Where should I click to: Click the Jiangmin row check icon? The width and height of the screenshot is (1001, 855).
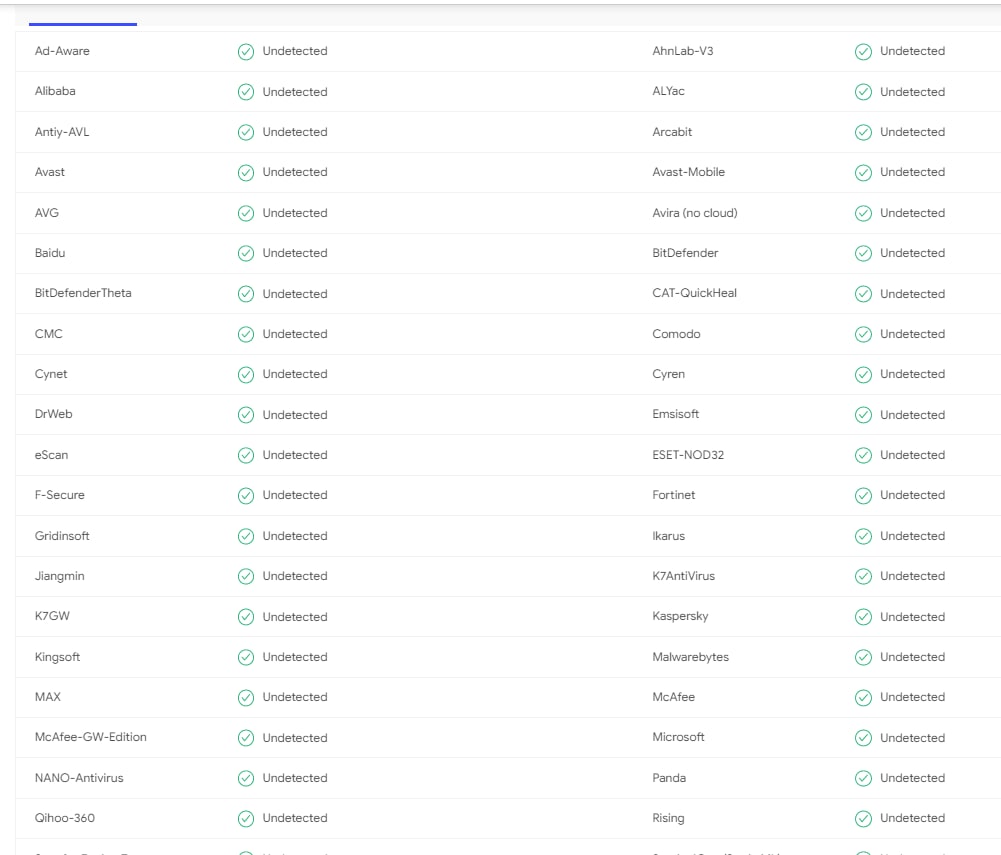pos(246,577)
